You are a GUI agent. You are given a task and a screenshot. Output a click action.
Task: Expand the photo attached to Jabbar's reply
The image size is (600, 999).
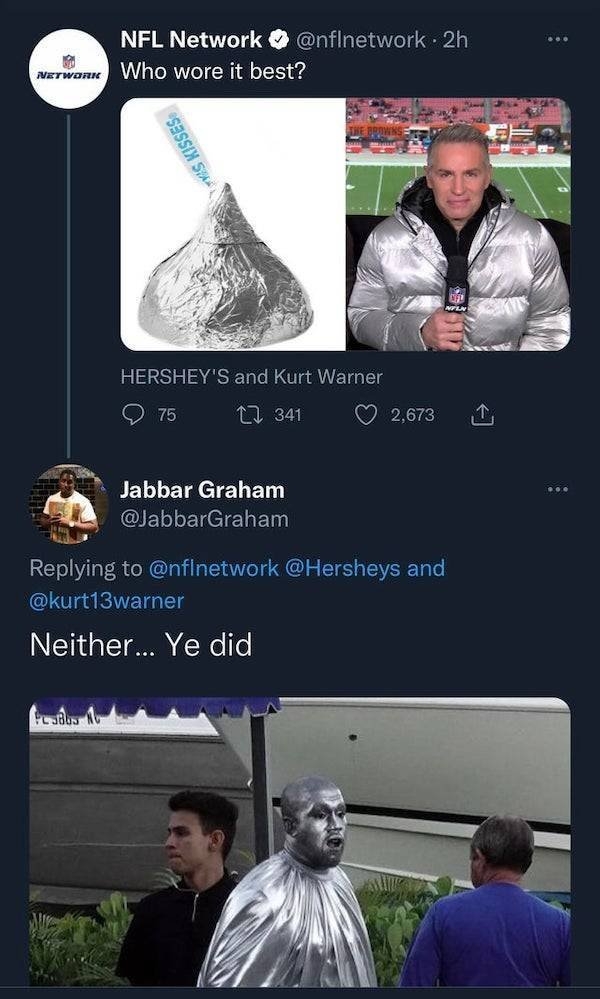pyautogui.click(x=299, y=842)
